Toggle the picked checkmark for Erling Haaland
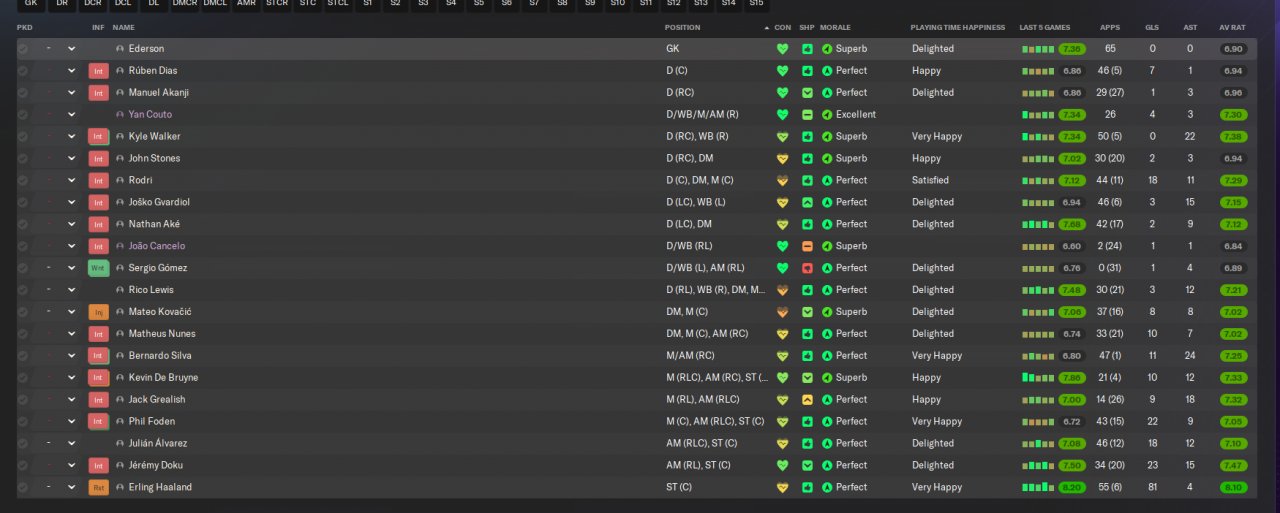The height and width of the screenshot is (513, 1280). pyautogui.click(x=23, y=487)
